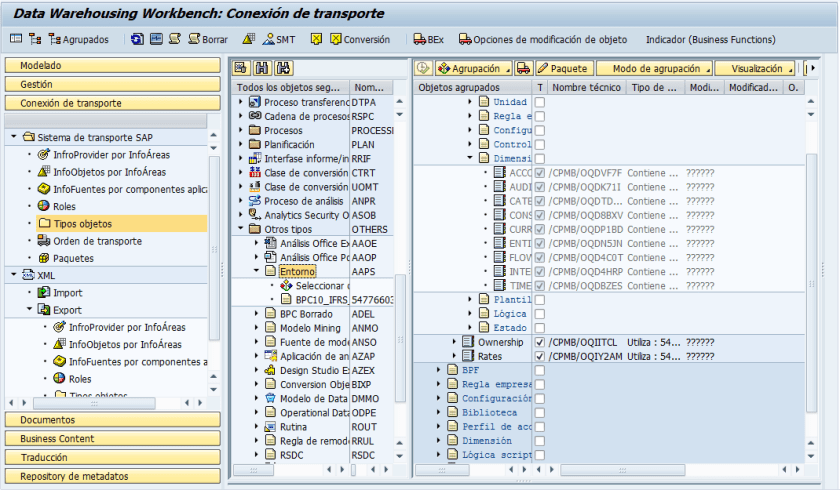Uncheck the Rates transport checkbox
Viewport: 840px width, 490px height.
tap(540, 356)
